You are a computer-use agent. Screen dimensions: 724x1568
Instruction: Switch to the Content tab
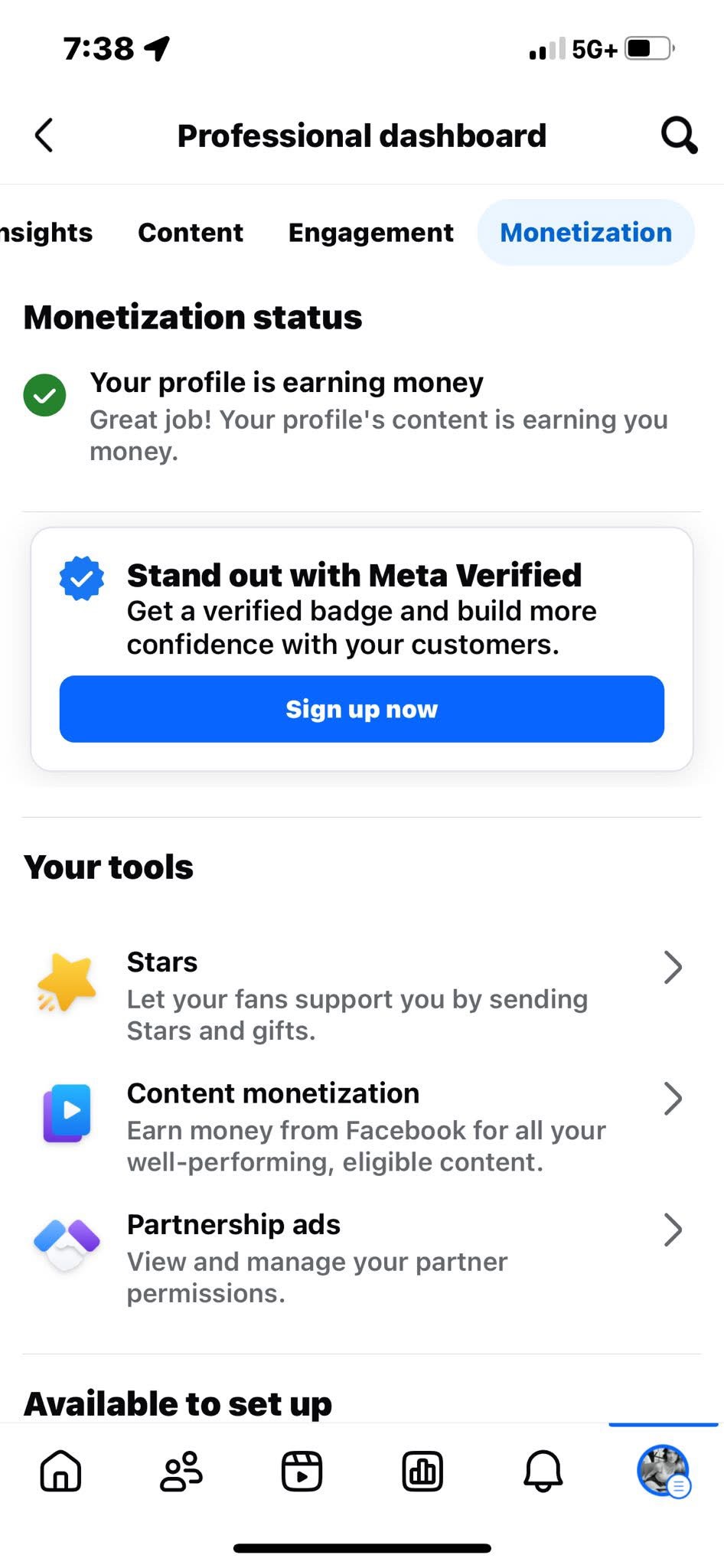[x=191, y=232]
